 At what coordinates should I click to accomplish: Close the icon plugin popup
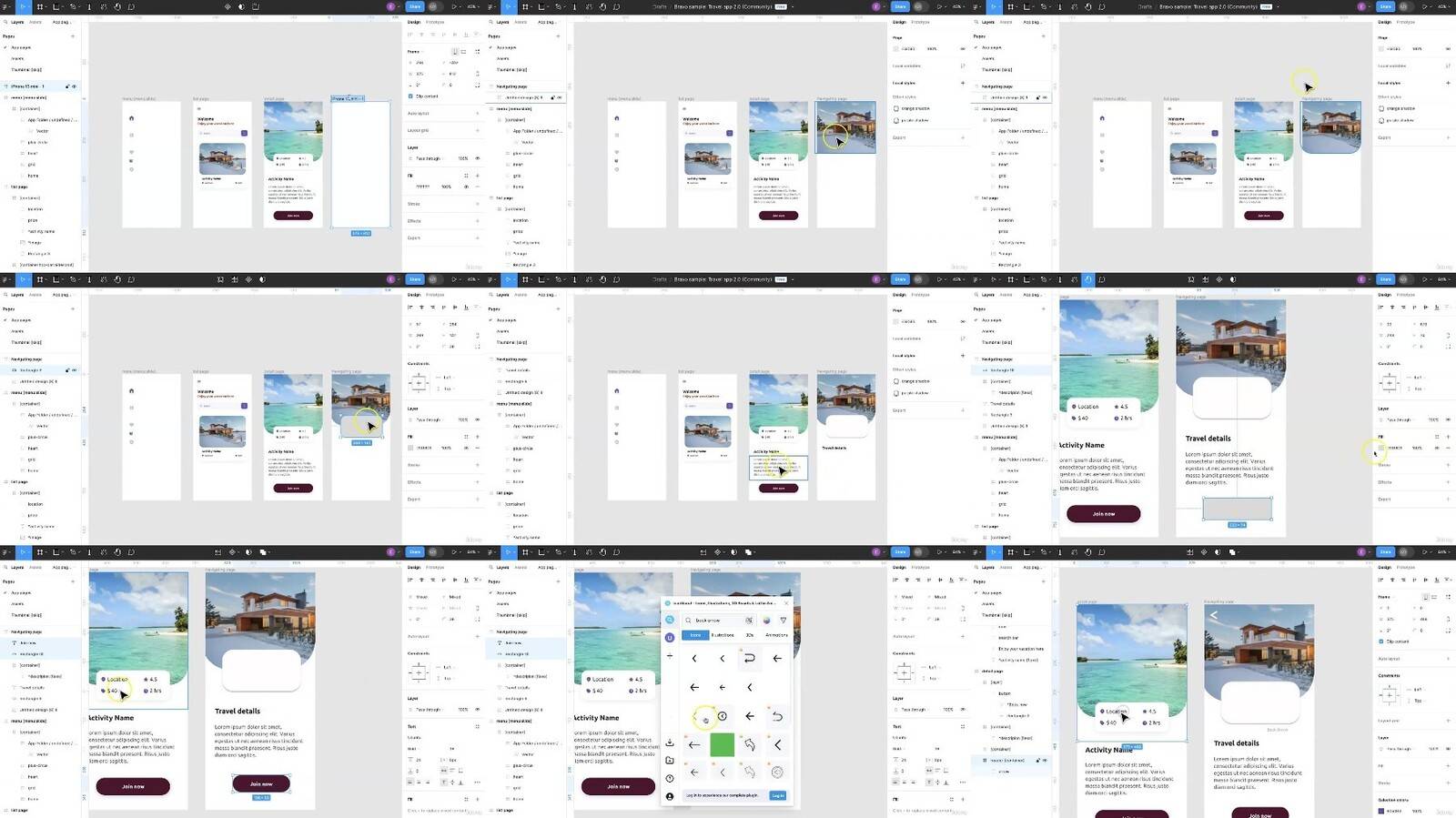tap(787, 603)
